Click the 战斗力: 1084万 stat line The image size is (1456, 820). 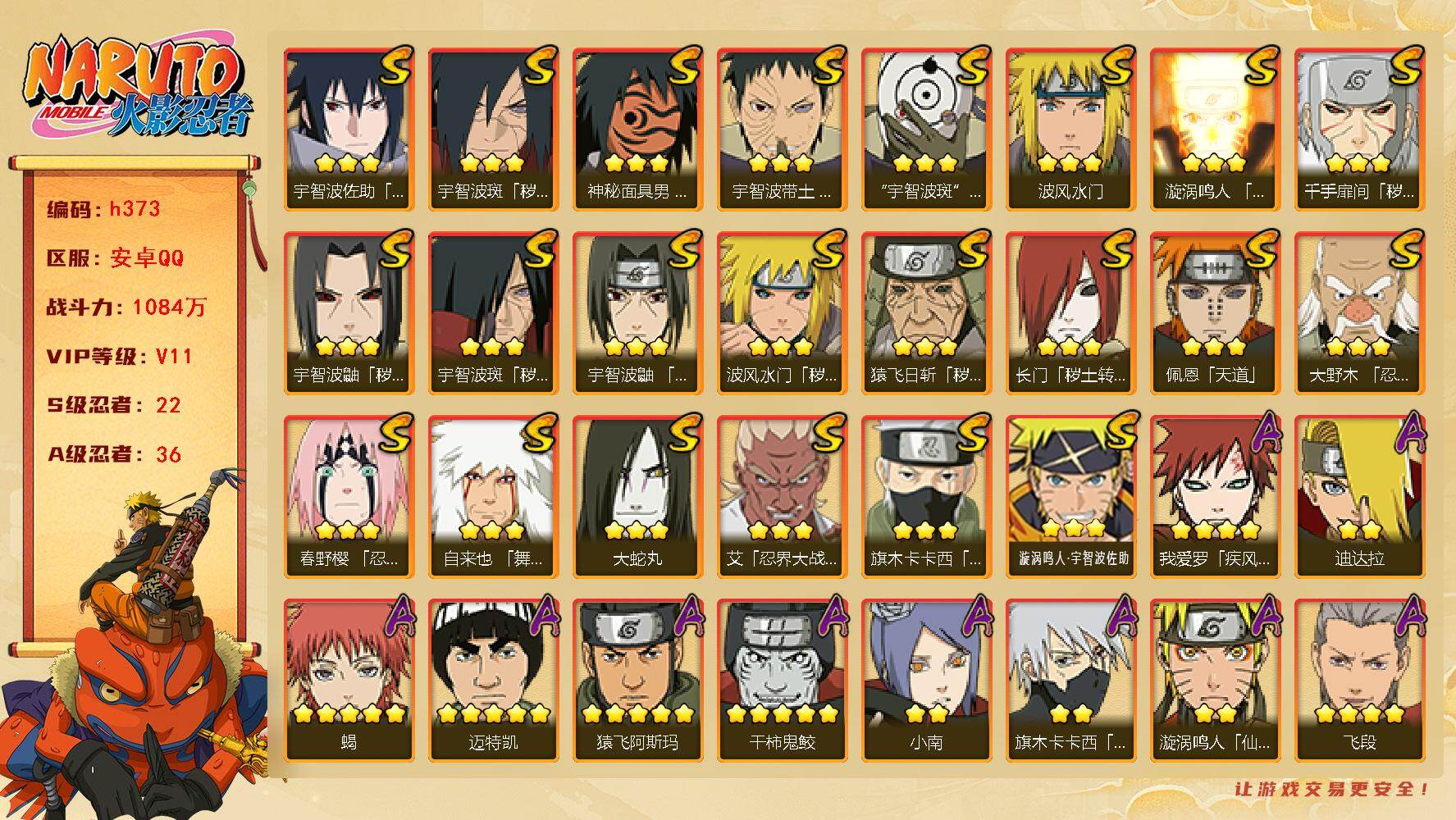click(126, 307)
